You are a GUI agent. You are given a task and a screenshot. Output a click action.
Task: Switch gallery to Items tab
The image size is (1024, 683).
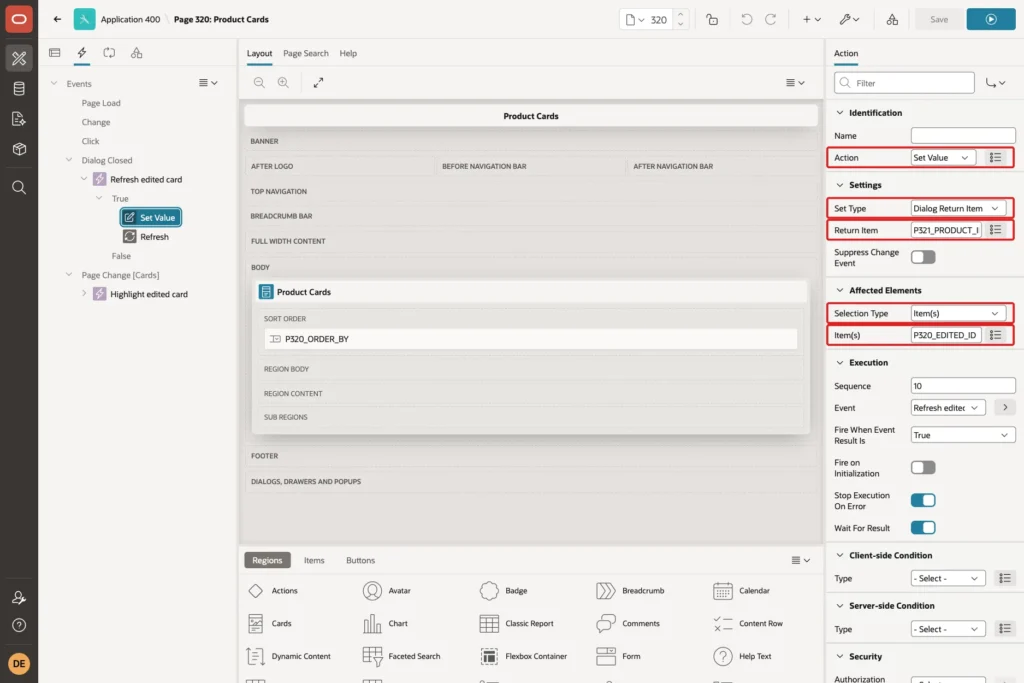click(x=313, y=560)
